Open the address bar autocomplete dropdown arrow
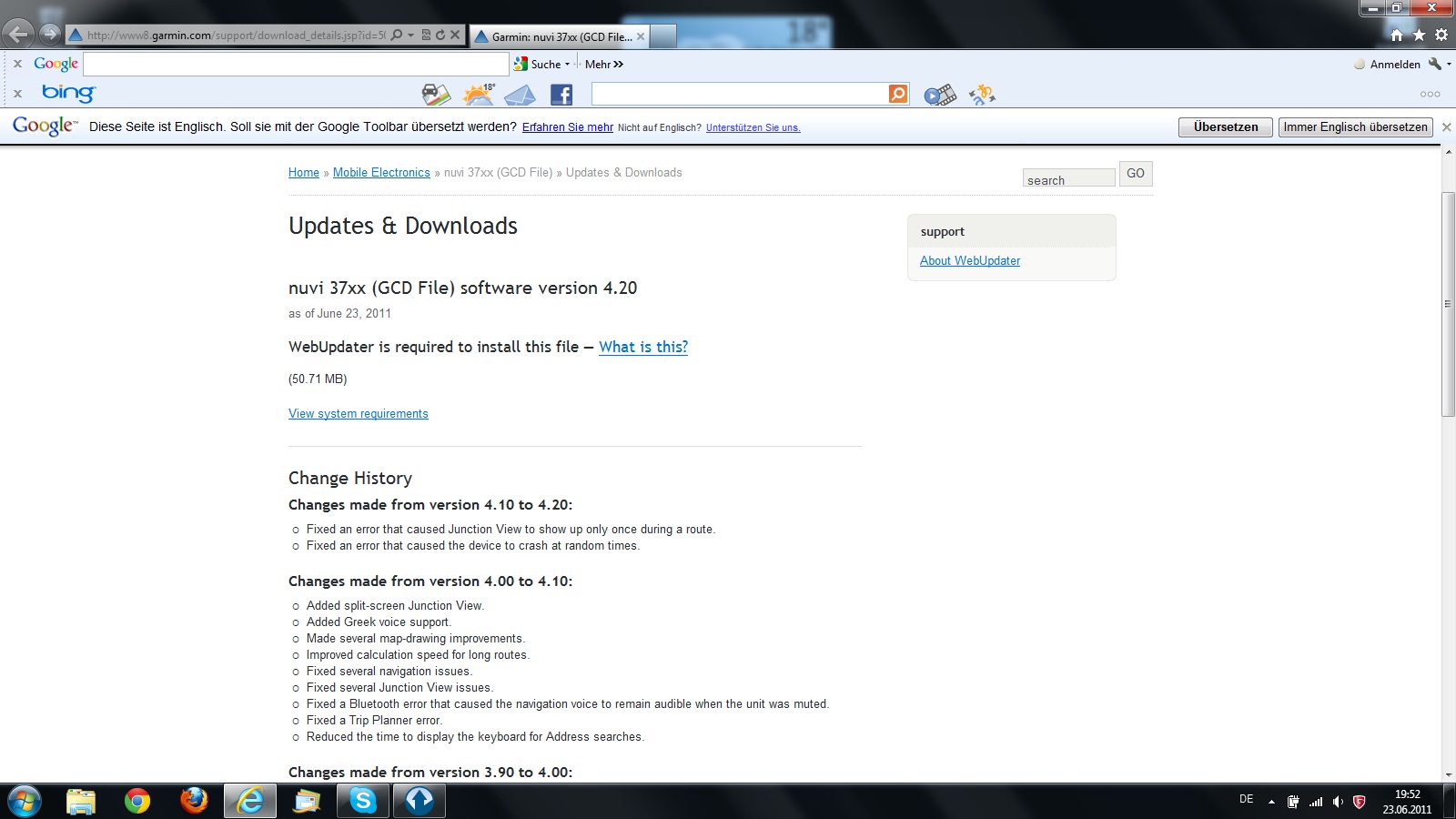Viewport: 1456px width, 819px height. point(411,35)
